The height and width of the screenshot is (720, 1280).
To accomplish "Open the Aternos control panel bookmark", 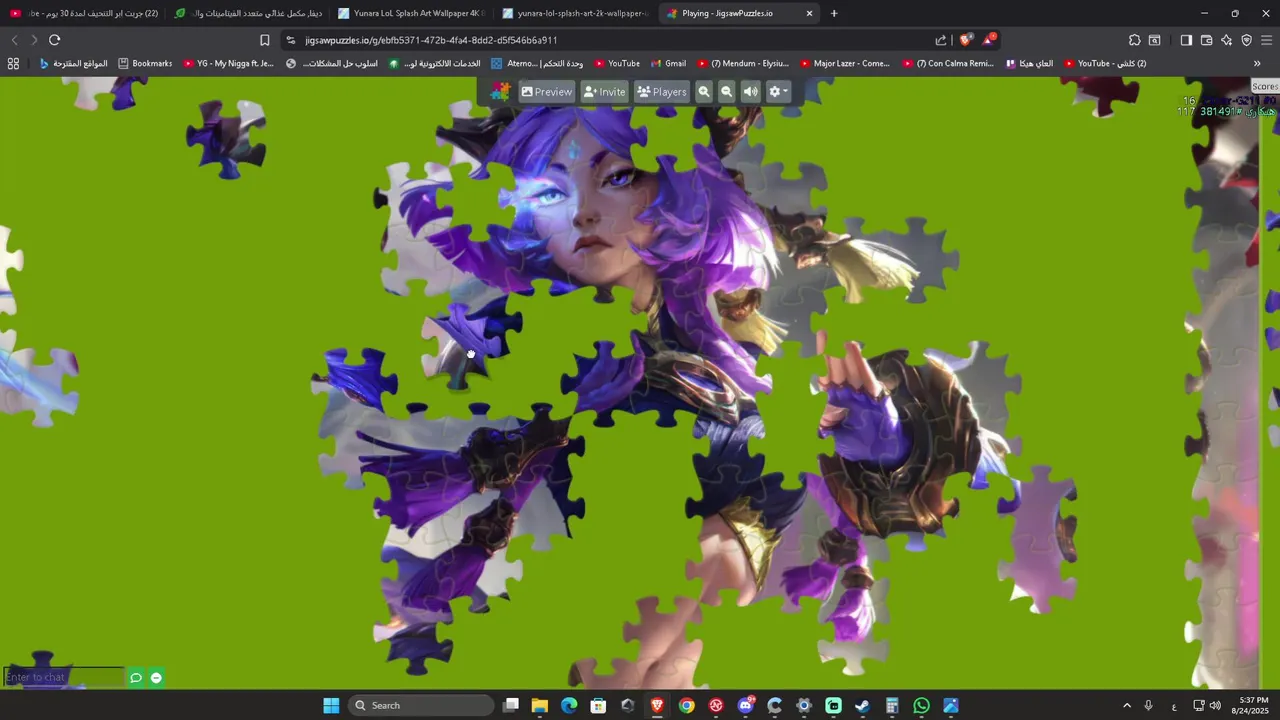I will (x=537, y=63).
